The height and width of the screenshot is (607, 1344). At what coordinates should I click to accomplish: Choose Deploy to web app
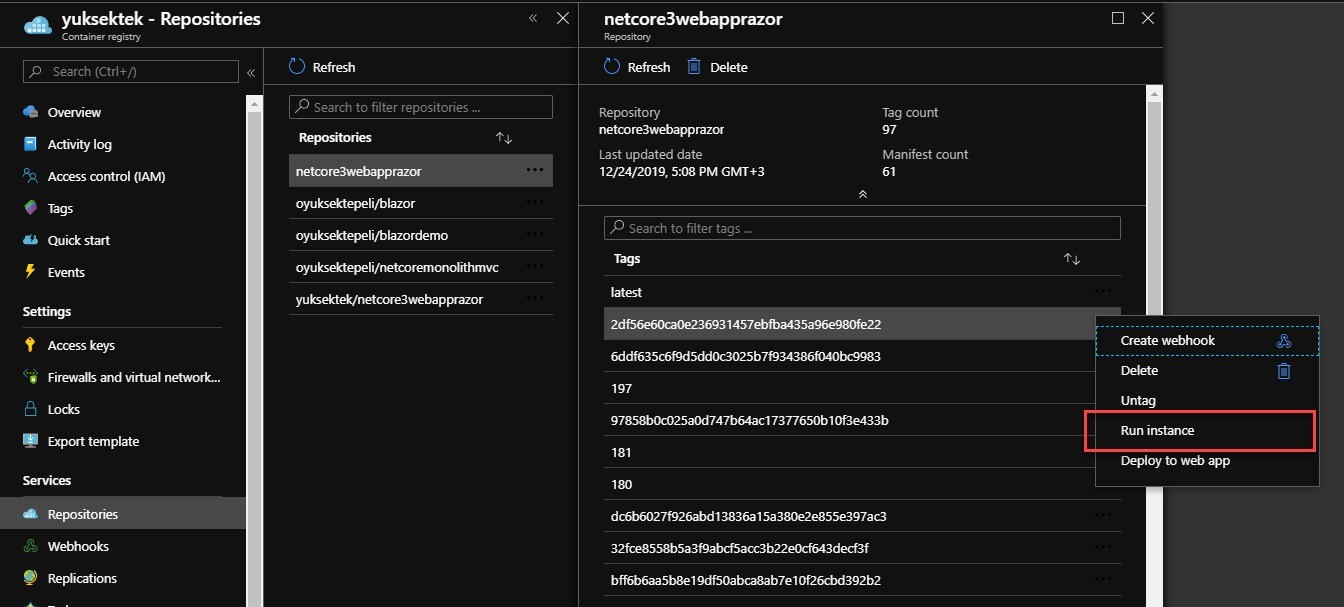click(1207, 461)
